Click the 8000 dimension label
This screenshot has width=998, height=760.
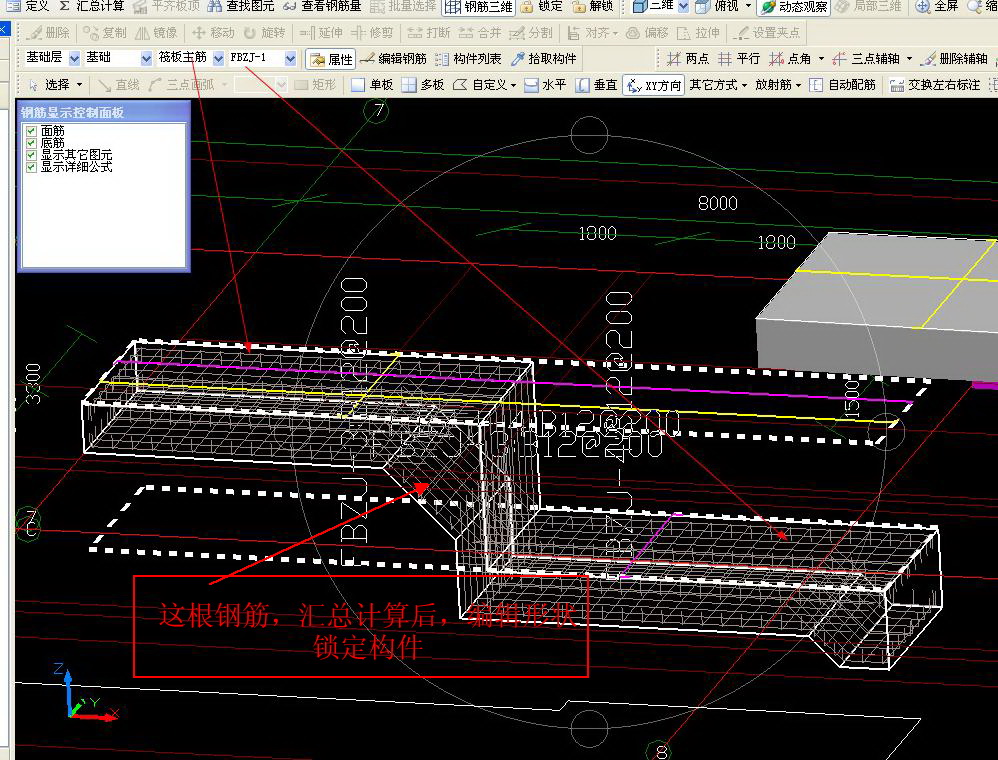point(718,203)
